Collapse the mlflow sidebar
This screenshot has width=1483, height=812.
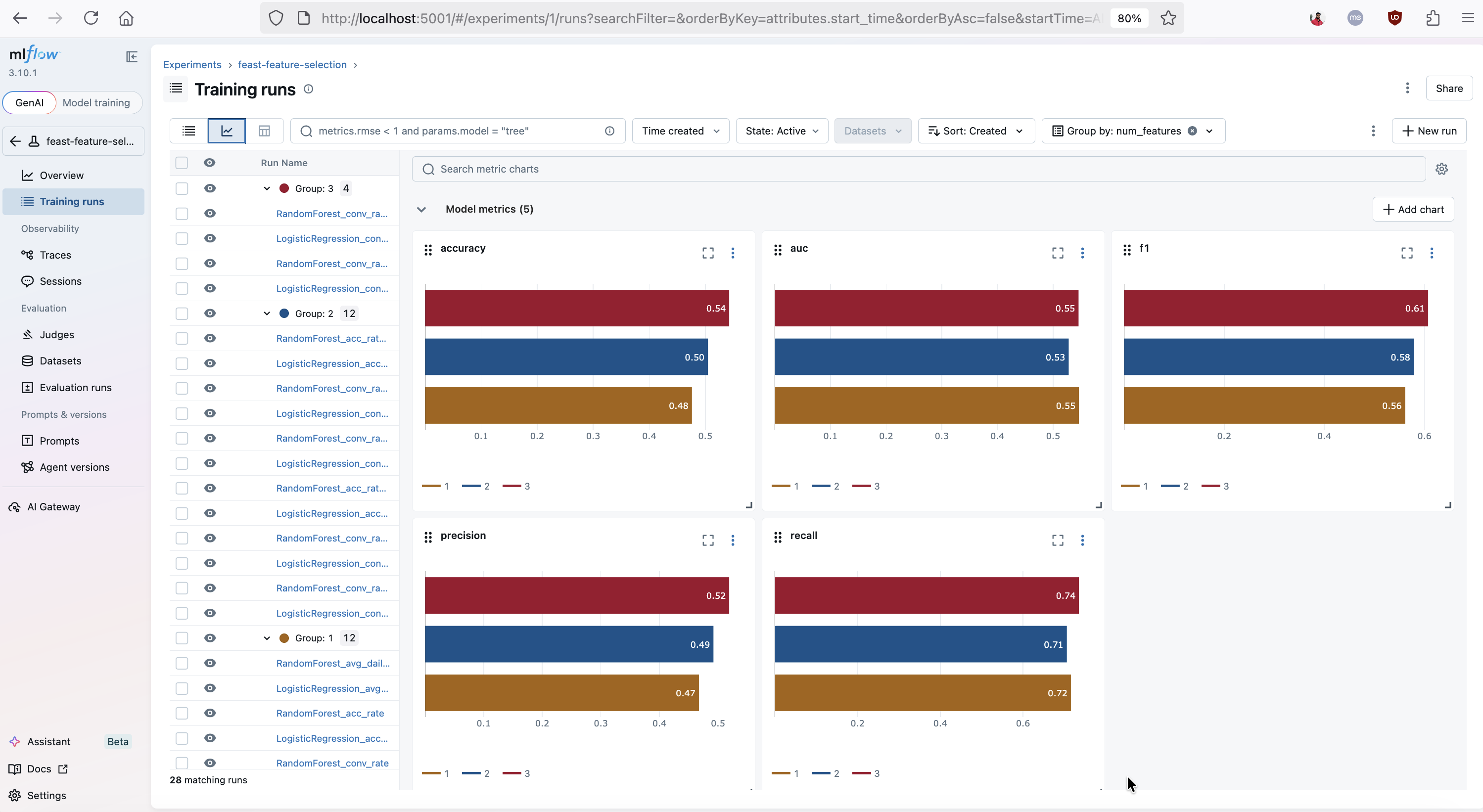pos(131,56)
